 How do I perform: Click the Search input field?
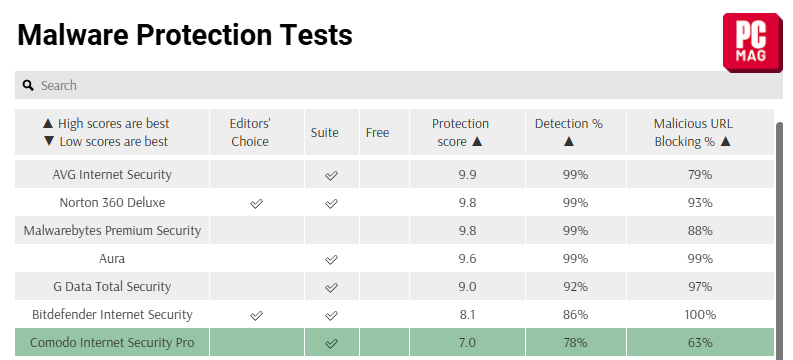[x=399, y=85]
